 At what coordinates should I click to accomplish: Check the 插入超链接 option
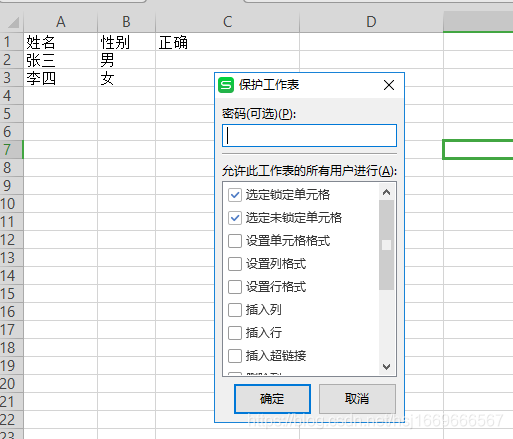tap(235, 356)
